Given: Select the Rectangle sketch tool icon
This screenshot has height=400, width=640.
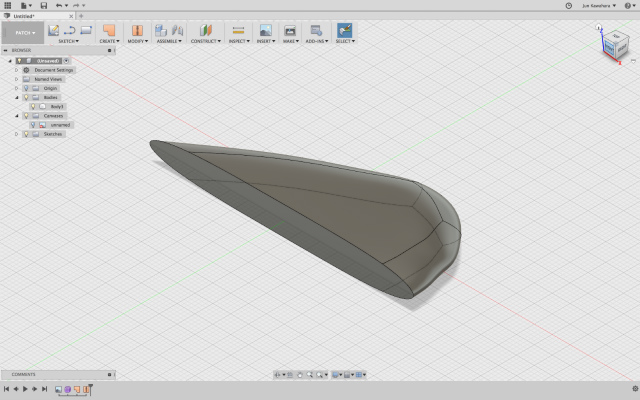Looking at the screenshot, I should pos(86,30).
